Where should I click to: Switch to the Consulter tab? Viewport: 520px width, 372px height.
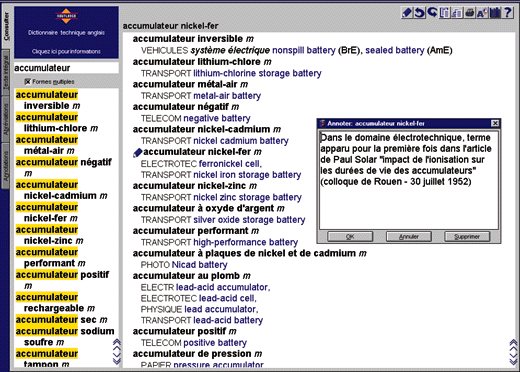click(6, 27)
